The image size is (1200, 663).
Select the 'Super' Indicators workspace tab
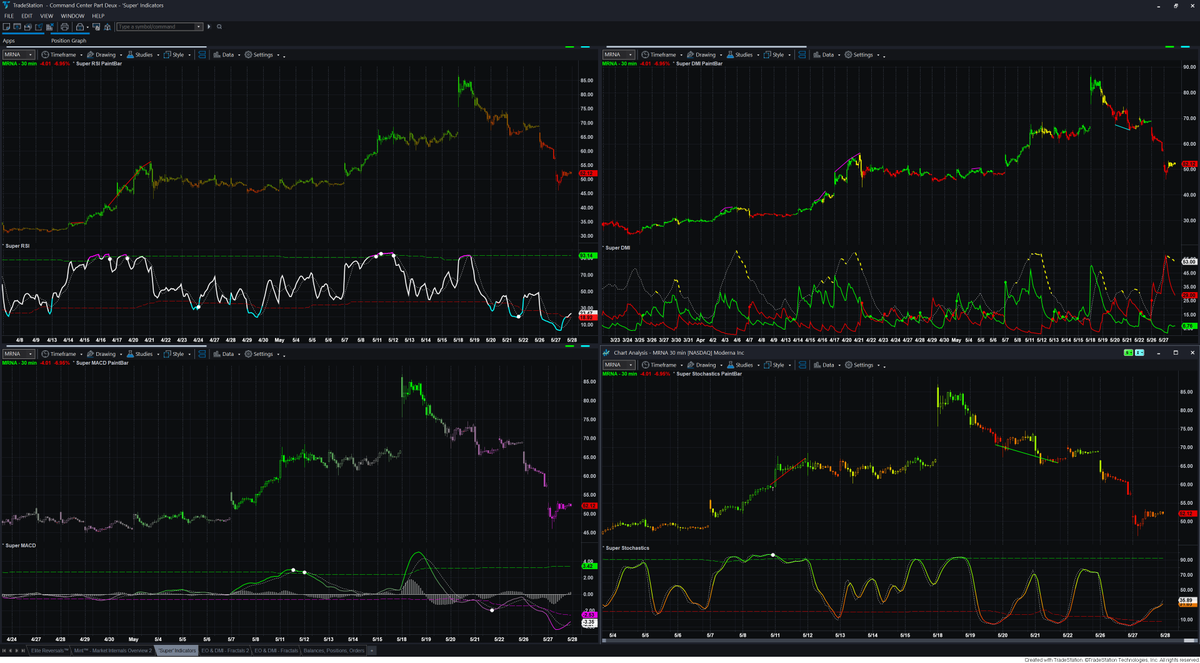pos(177,651)
